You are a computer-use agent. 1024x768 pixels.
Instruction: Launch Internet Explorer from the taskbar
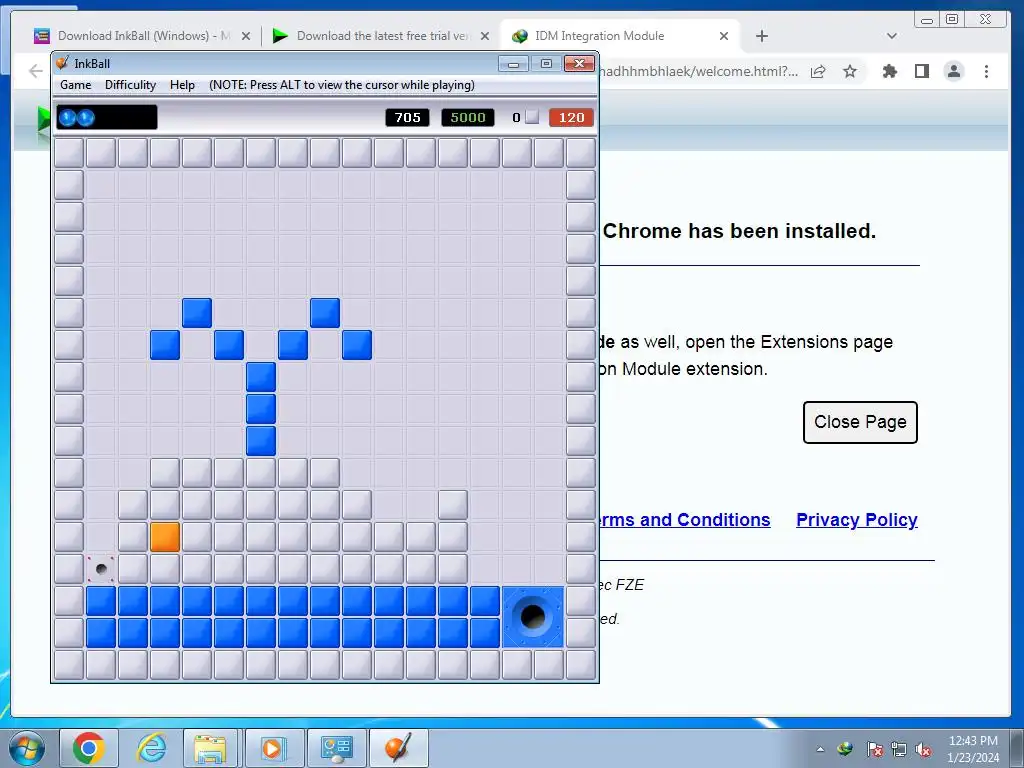coord(151,748)
